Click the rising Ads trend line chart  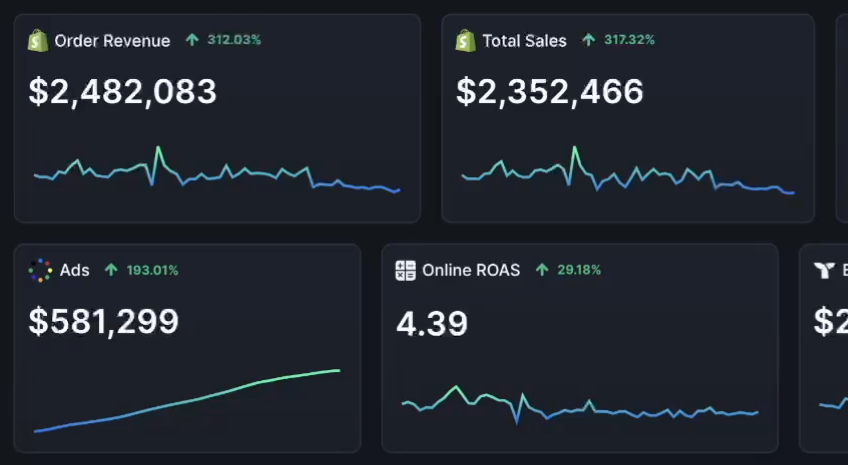click(x=187, y=402)
